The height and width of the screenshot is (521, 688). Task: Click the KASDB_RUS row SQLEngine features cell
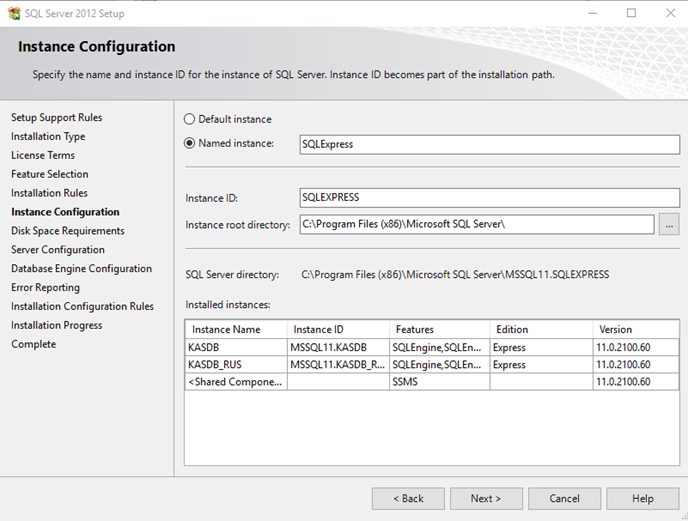click(x=440, y=364)
